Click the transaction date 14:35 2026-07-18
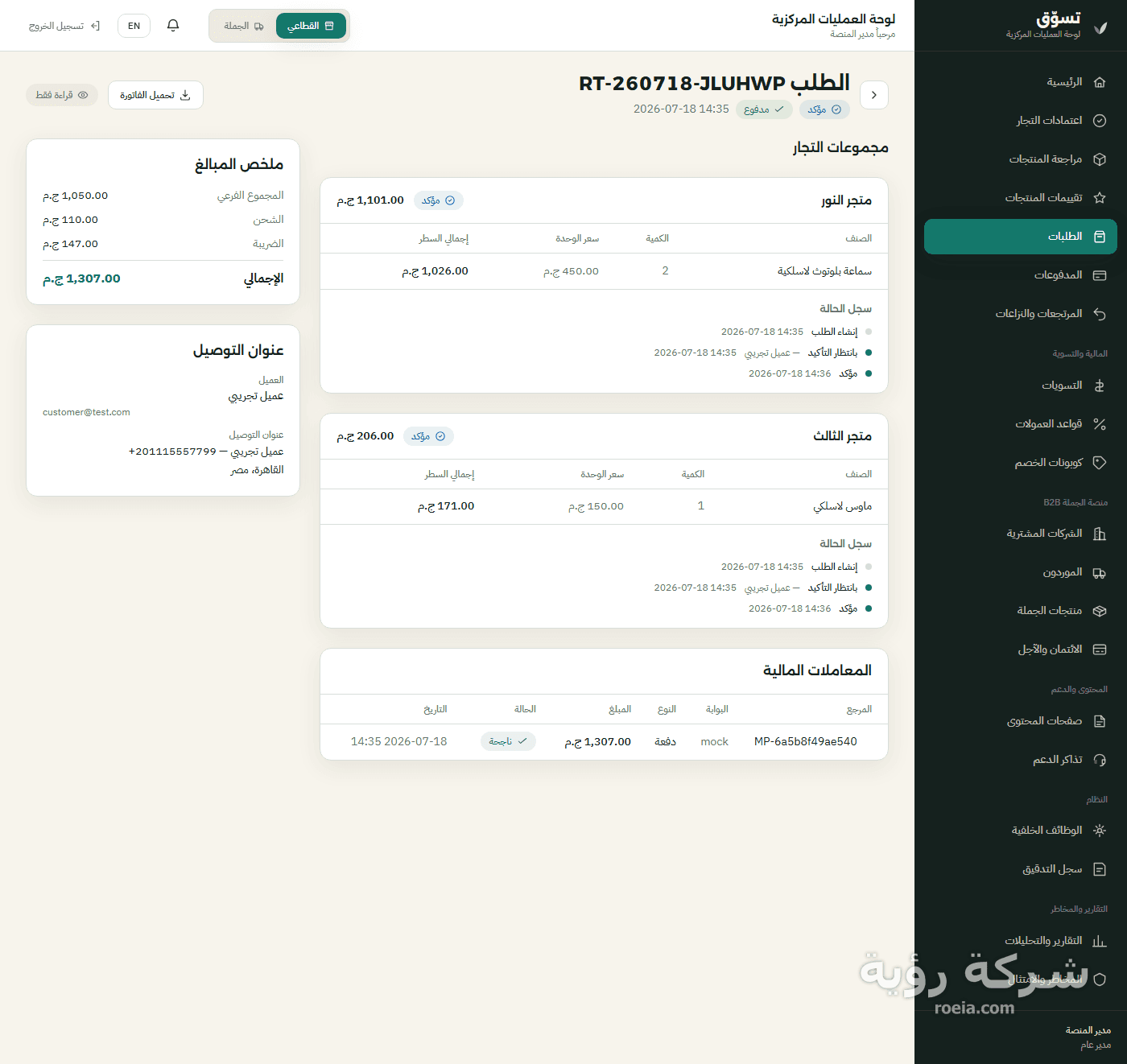This screenshot has width=1127, height=1064. pos(398,741)
